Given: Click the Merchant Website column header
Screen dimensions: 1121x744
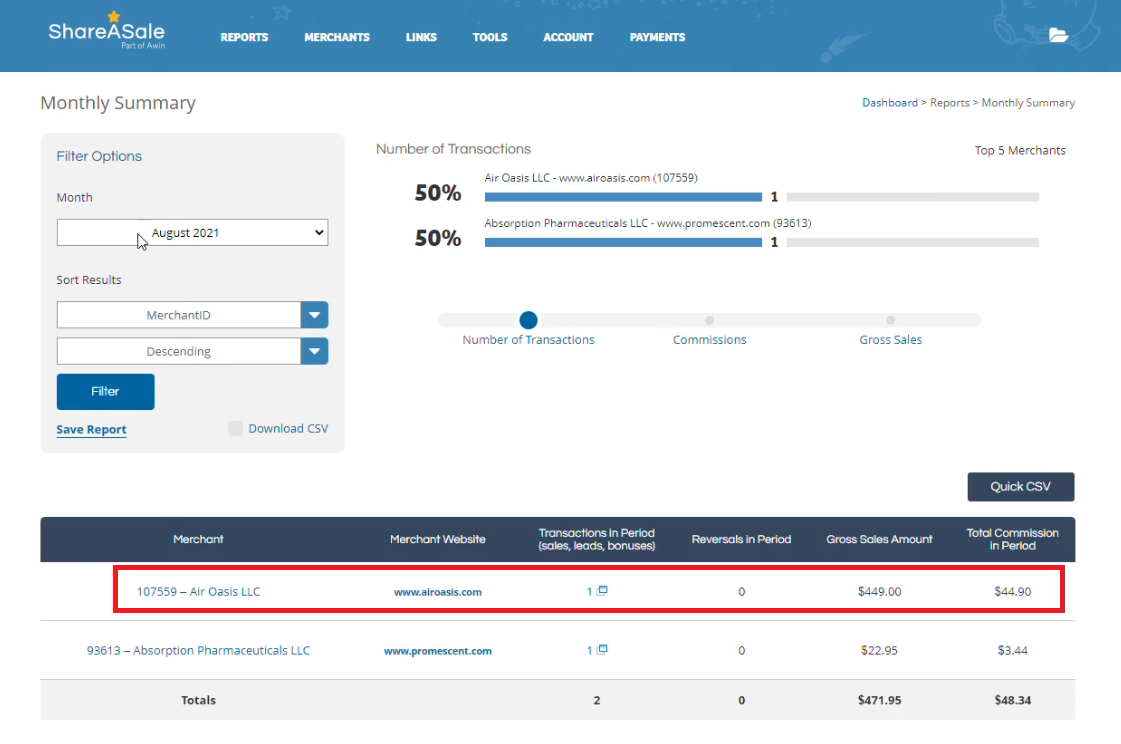Looking at the screenshot, I should (x=438, y=540).
